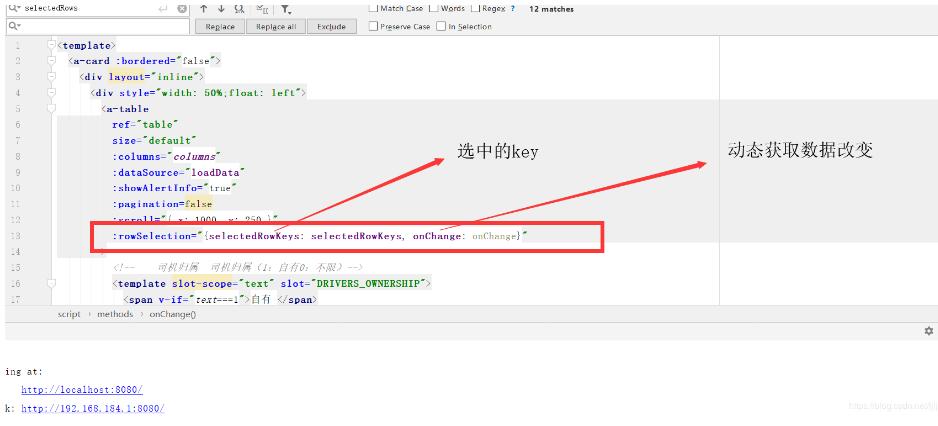Viewport: 938px width, 426px height.
Task: Enable the Regex checkbox
Action: pyautogui.click(x=476, y=9)
